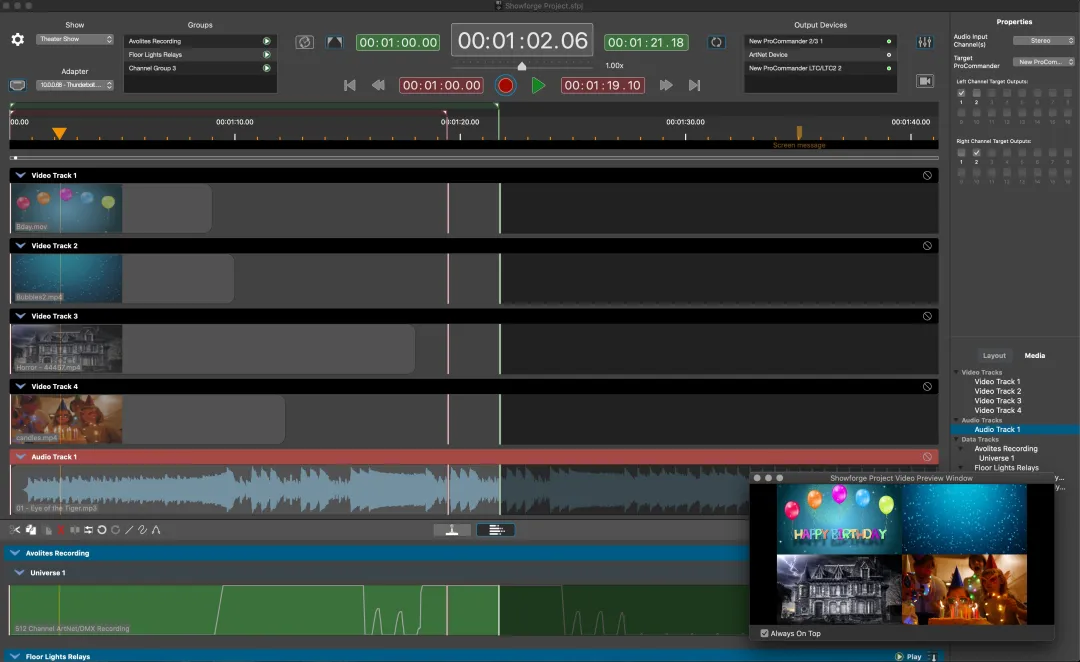
Task: Skip to the end of timeline
Action: (694, 85)
